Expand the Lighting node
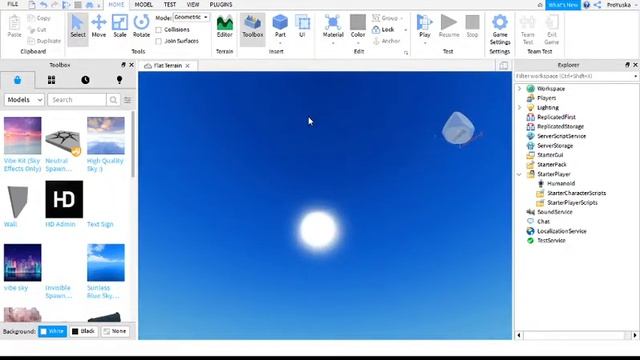640x360 pixels. tap(520, 108)
